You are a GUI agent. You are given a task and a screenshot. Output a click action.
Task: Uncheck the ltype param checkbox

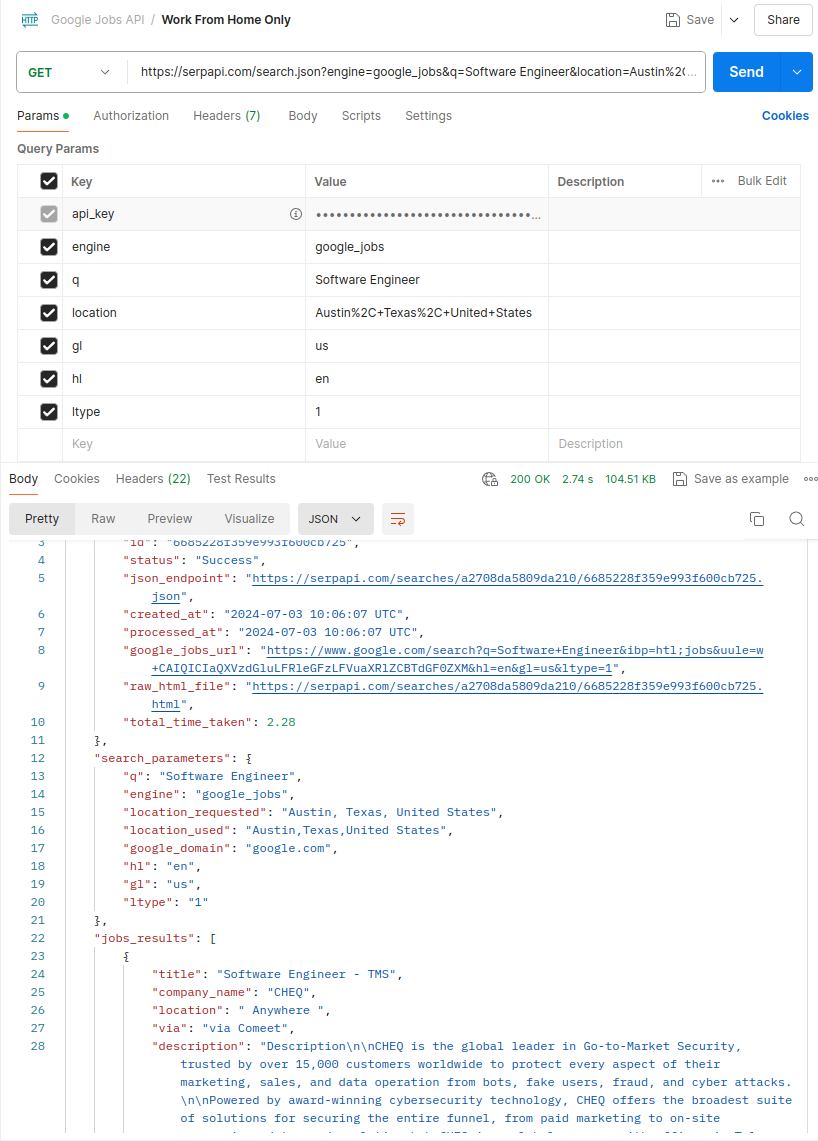49,412
